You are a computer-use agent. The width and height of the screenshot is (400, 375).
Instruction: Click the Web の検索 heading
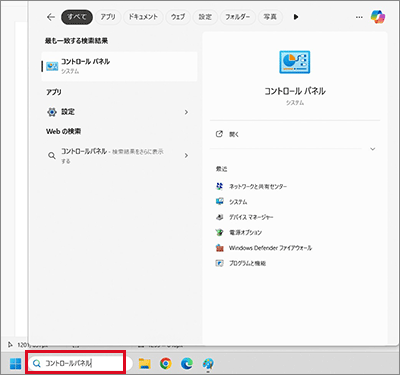(x=63, y=131)
